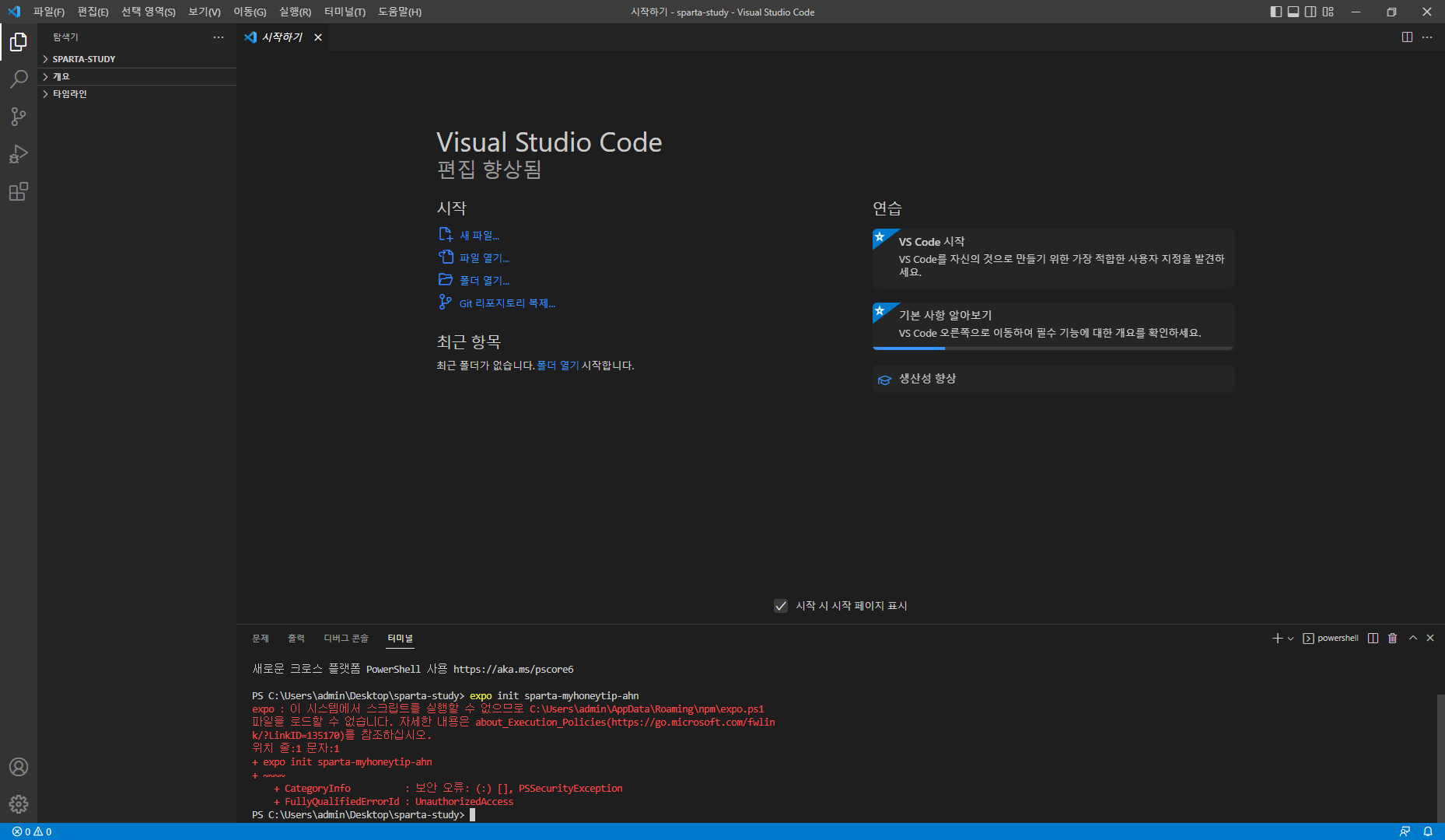Split the terminal pane
The height and width of the screenshot is (840, 1445).
coord(1373,639)
